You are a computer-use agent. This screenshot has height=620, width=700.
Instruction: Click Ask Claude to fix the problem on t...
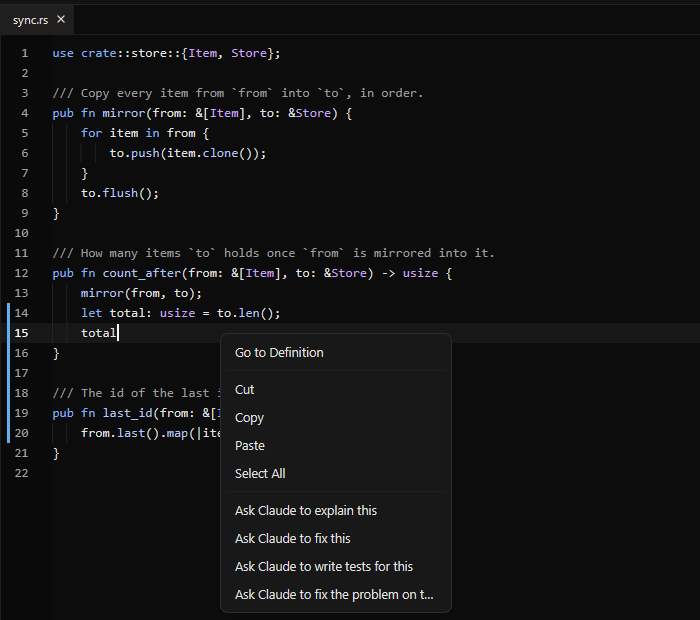point(336,595)
